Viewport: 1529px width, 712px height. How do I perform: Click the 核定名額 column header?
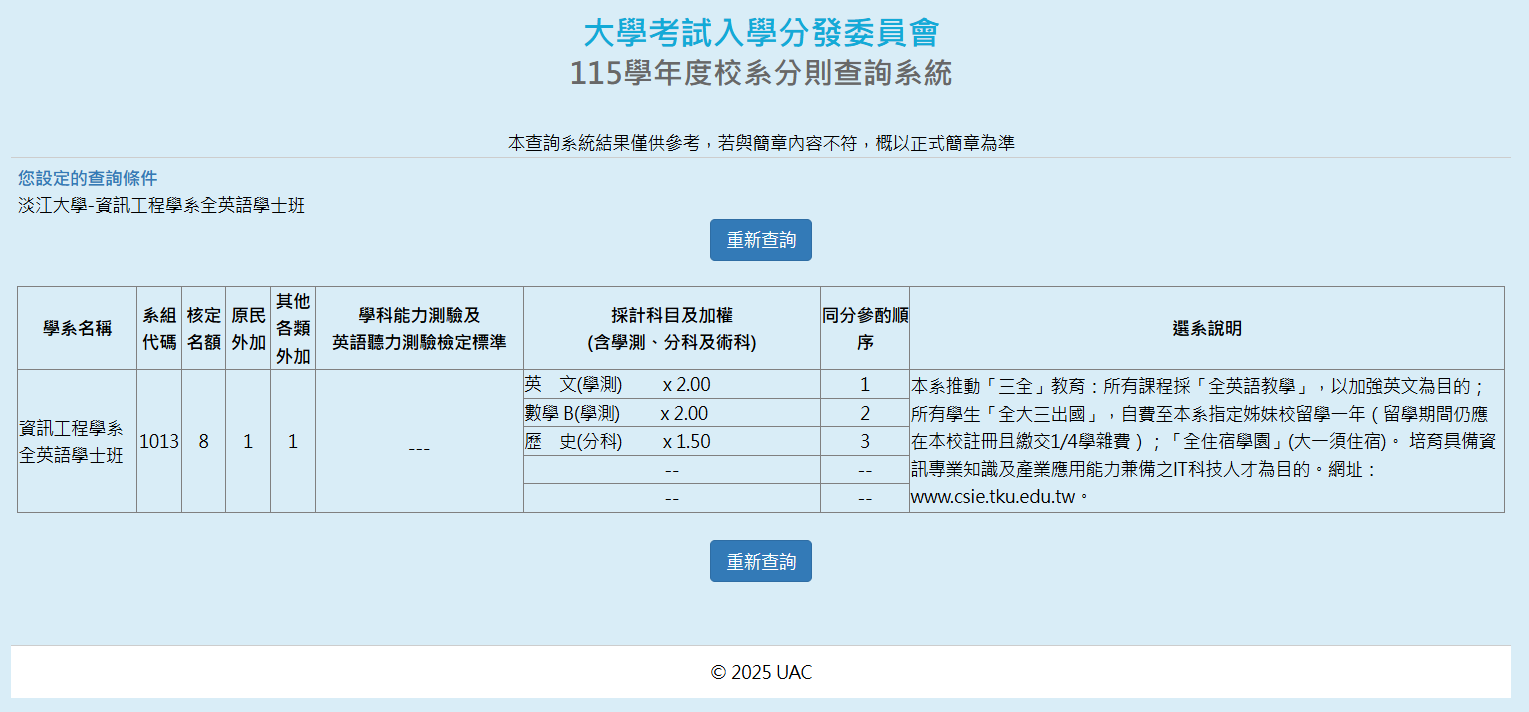pos(203,328)
